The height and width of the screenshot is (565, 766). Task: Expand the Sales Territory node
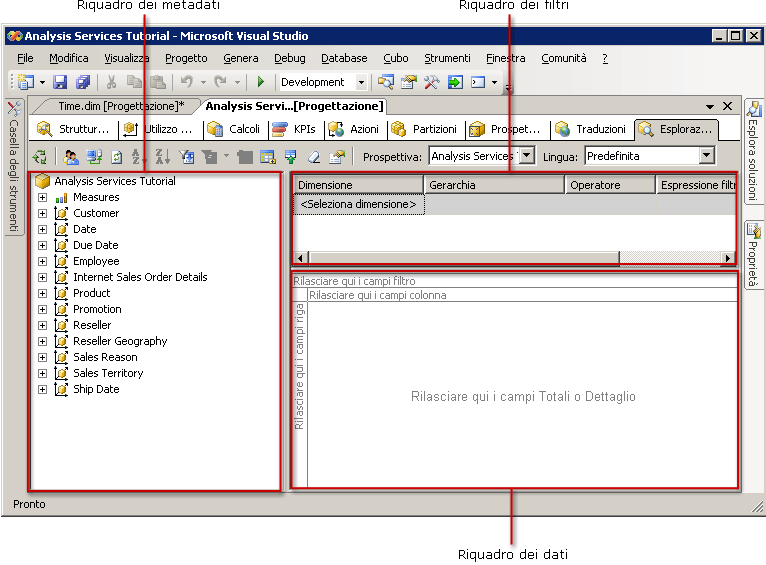click(x=42, y=373)
